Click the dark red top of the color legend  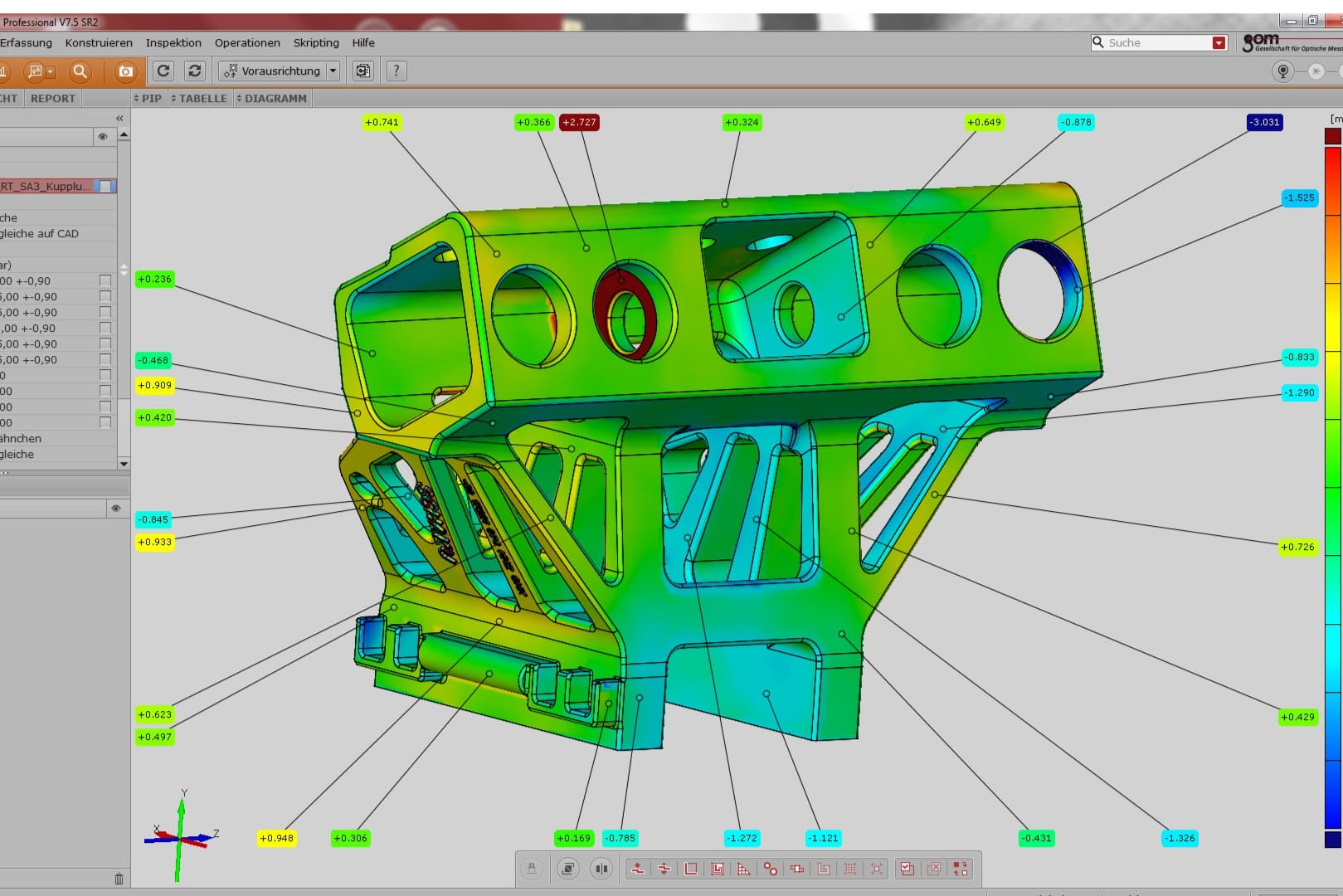[x=1333, y=136]
